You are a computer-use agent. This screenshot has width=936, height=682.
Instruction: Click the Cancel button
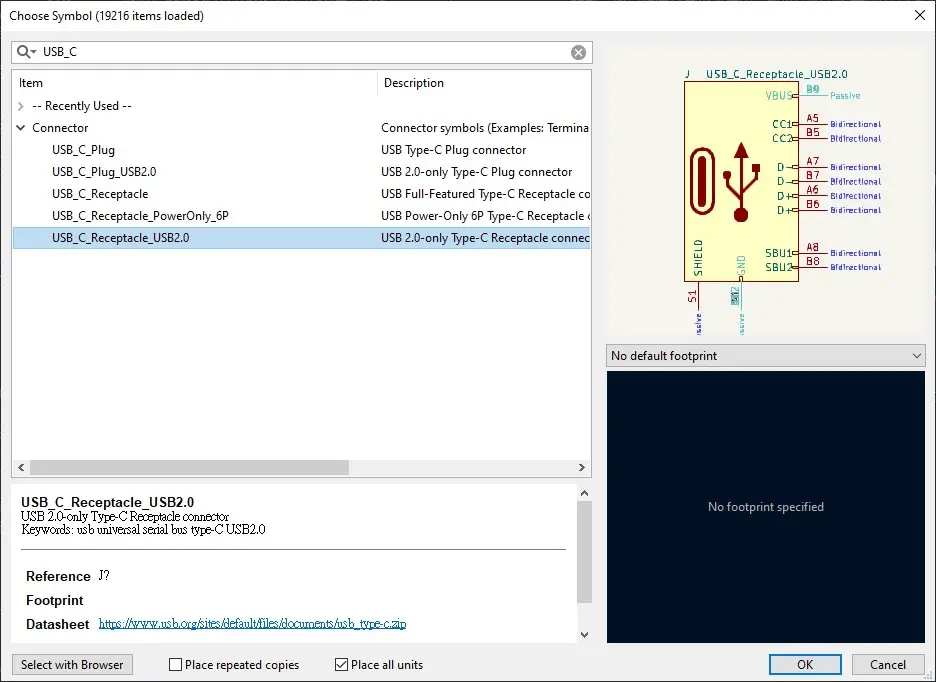888,665
